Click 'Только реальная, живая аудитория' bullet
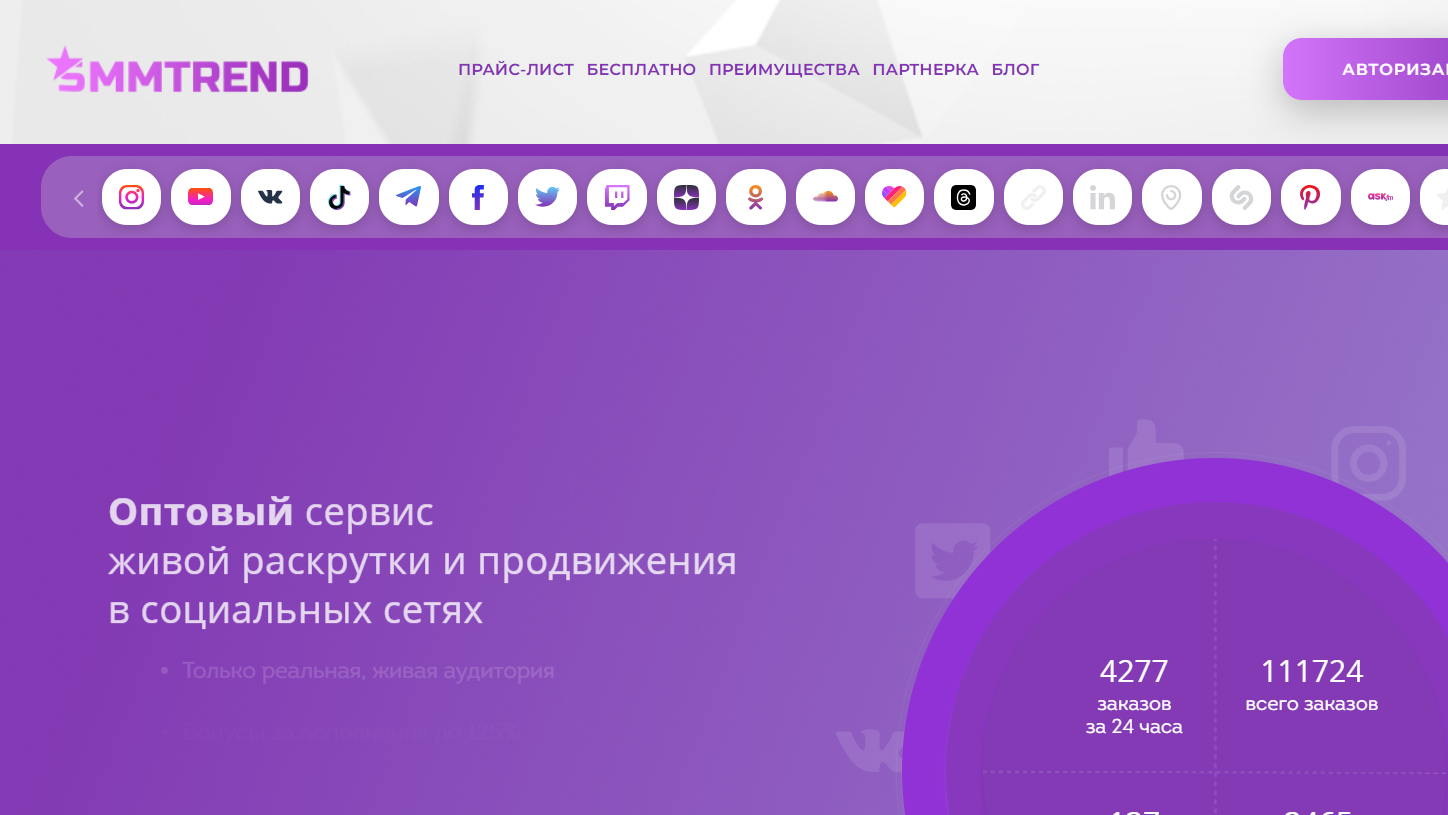 (x=368, y=670)
